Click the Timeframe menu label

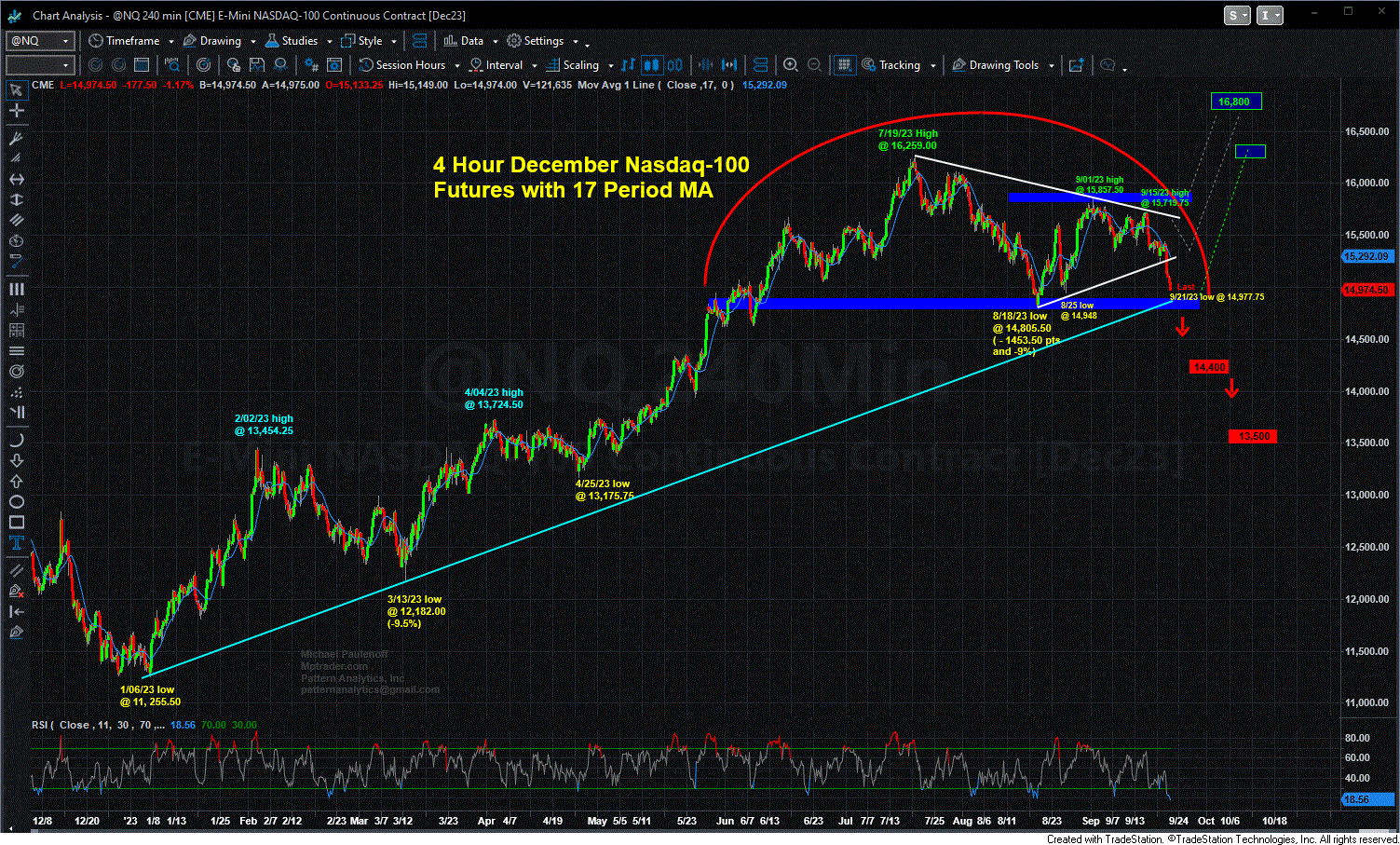coord(132,41)
